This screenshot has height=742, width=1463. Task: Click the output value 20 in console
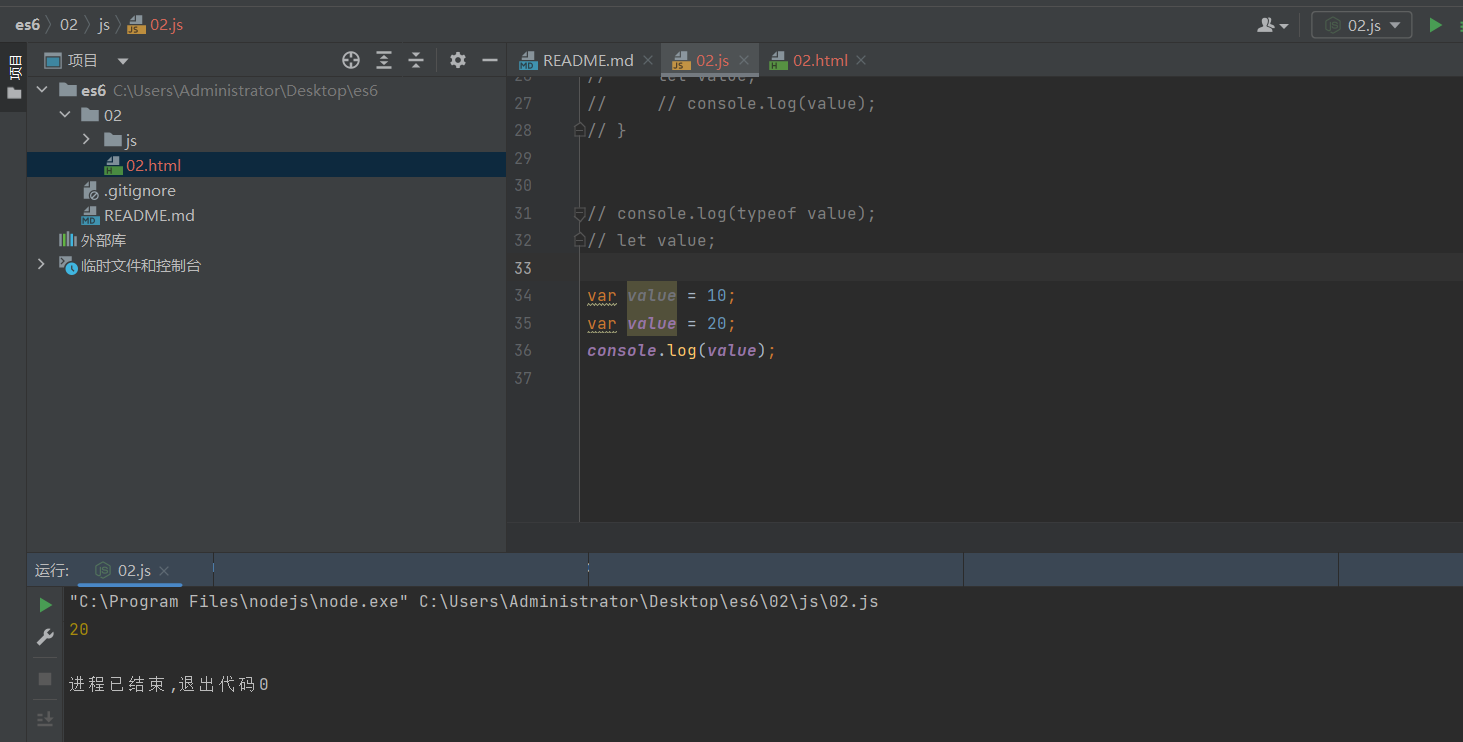(x=79, y=630)
